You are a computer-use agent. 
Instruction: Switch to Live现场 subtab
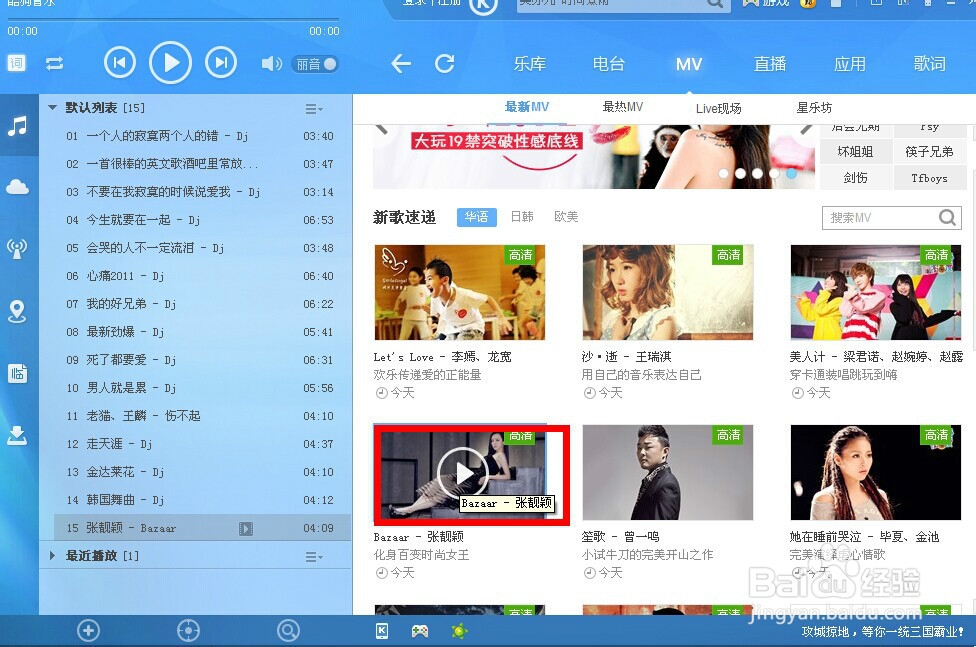coord(718,108)
